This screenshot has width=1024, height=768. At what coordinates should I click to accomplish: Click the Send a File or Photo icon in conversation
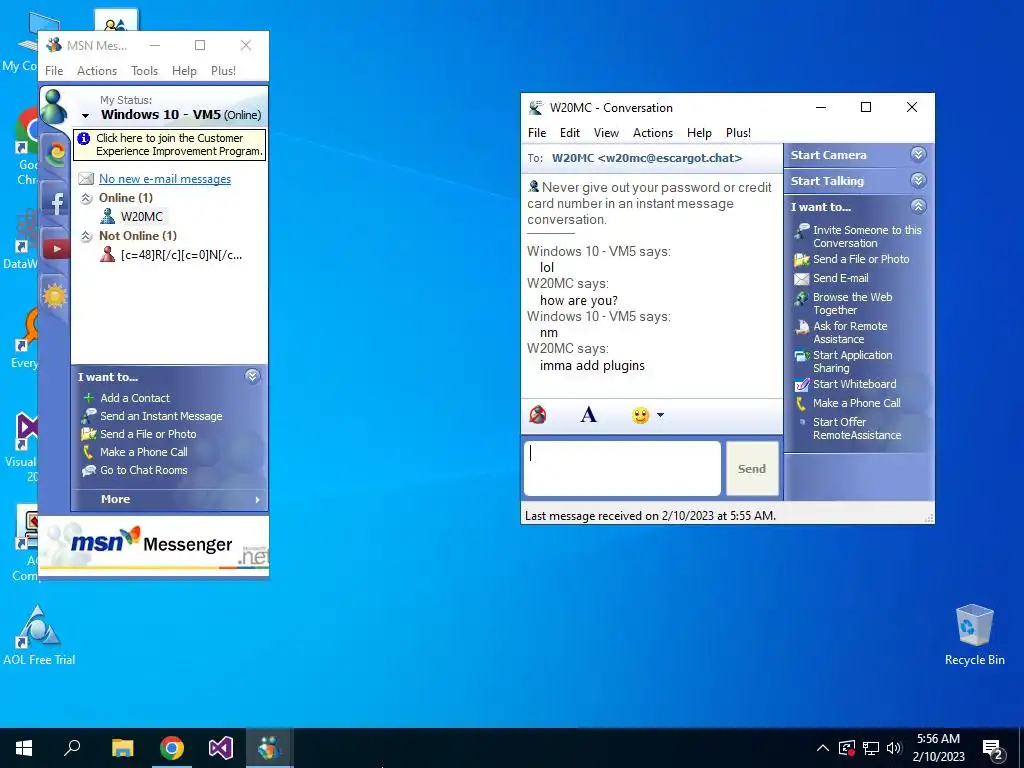coord(801,260)
